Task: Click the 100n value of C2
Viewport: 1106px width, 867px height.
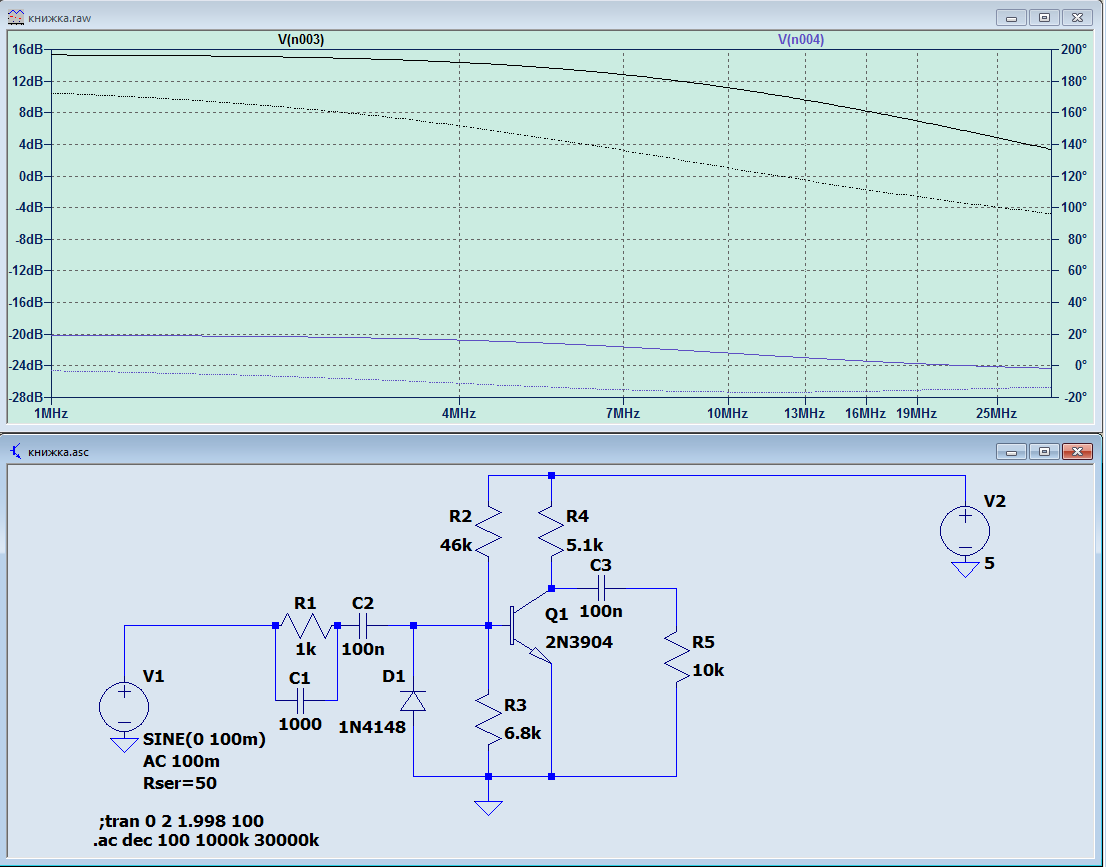Action: (363, 649)
